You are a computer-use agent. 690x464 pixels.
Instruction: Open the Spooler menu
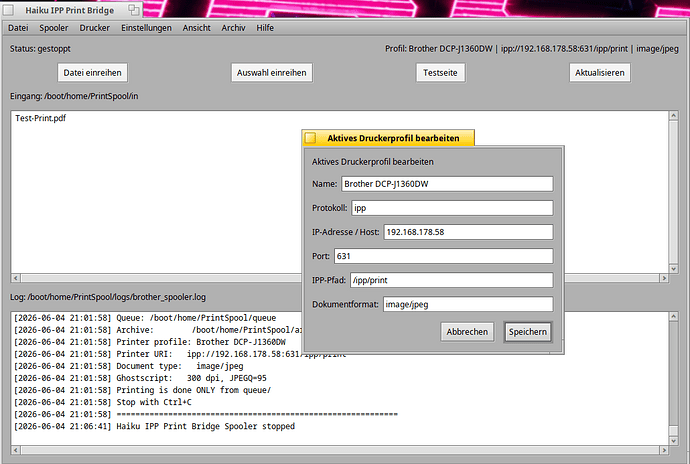tap(54, 28)
